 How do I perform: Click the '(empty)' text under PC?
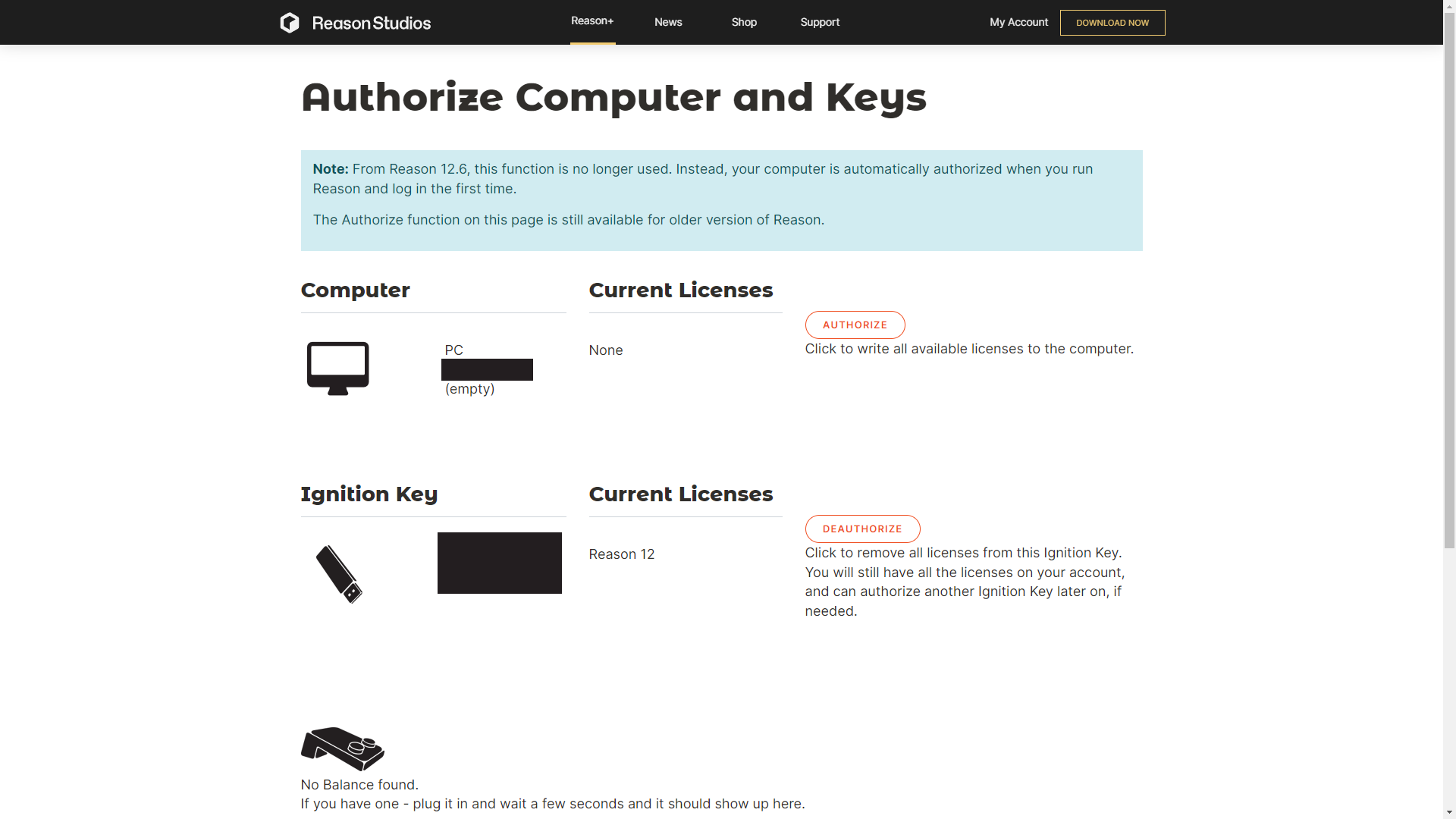[469, 389]
